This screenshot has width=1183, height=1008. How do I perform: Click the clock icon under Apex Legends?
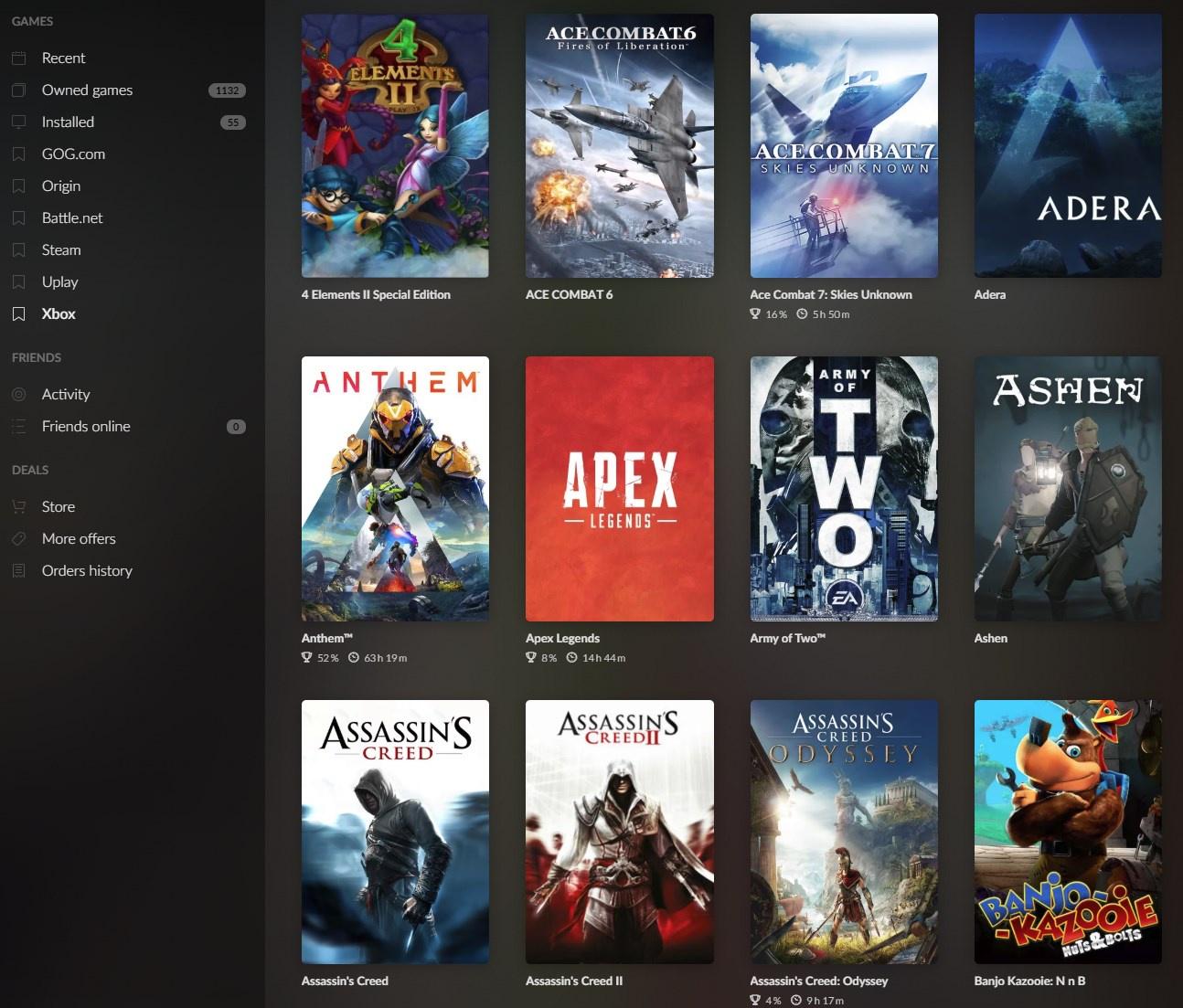[x=572, y=658]
